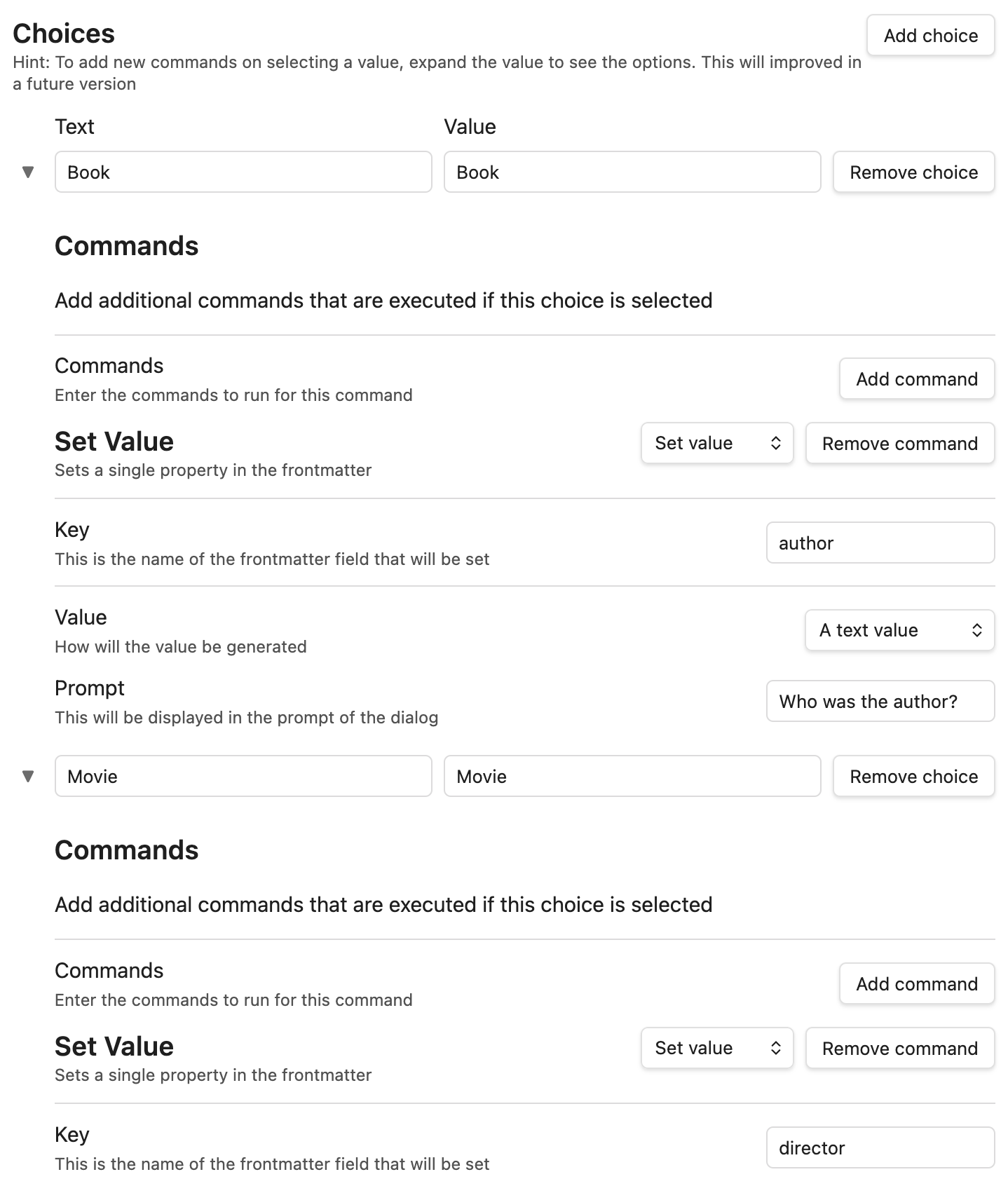This screenshot has height=1186, width=1008.
Task: Focus the Movie Text input field
Action: pyautogui.click(x=243, y=776)
